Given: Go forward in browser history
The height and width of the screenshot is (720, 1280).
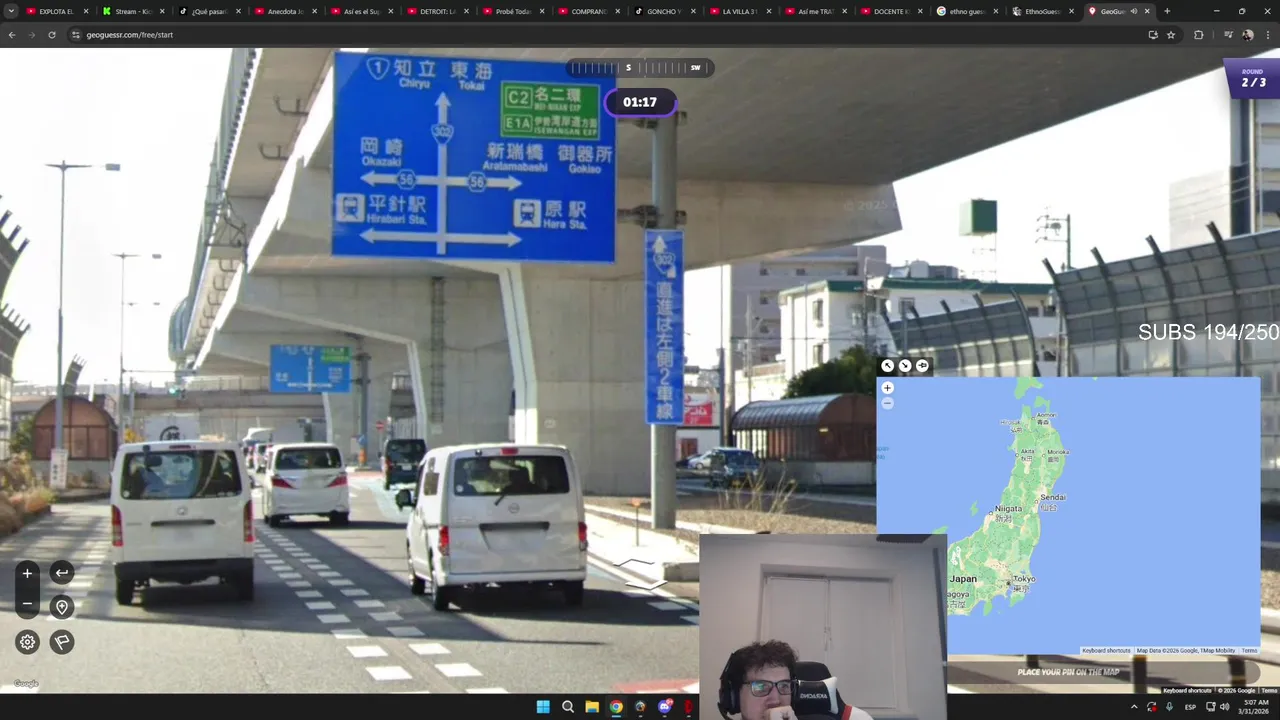Looking at the screenshot, I should 32,35.
